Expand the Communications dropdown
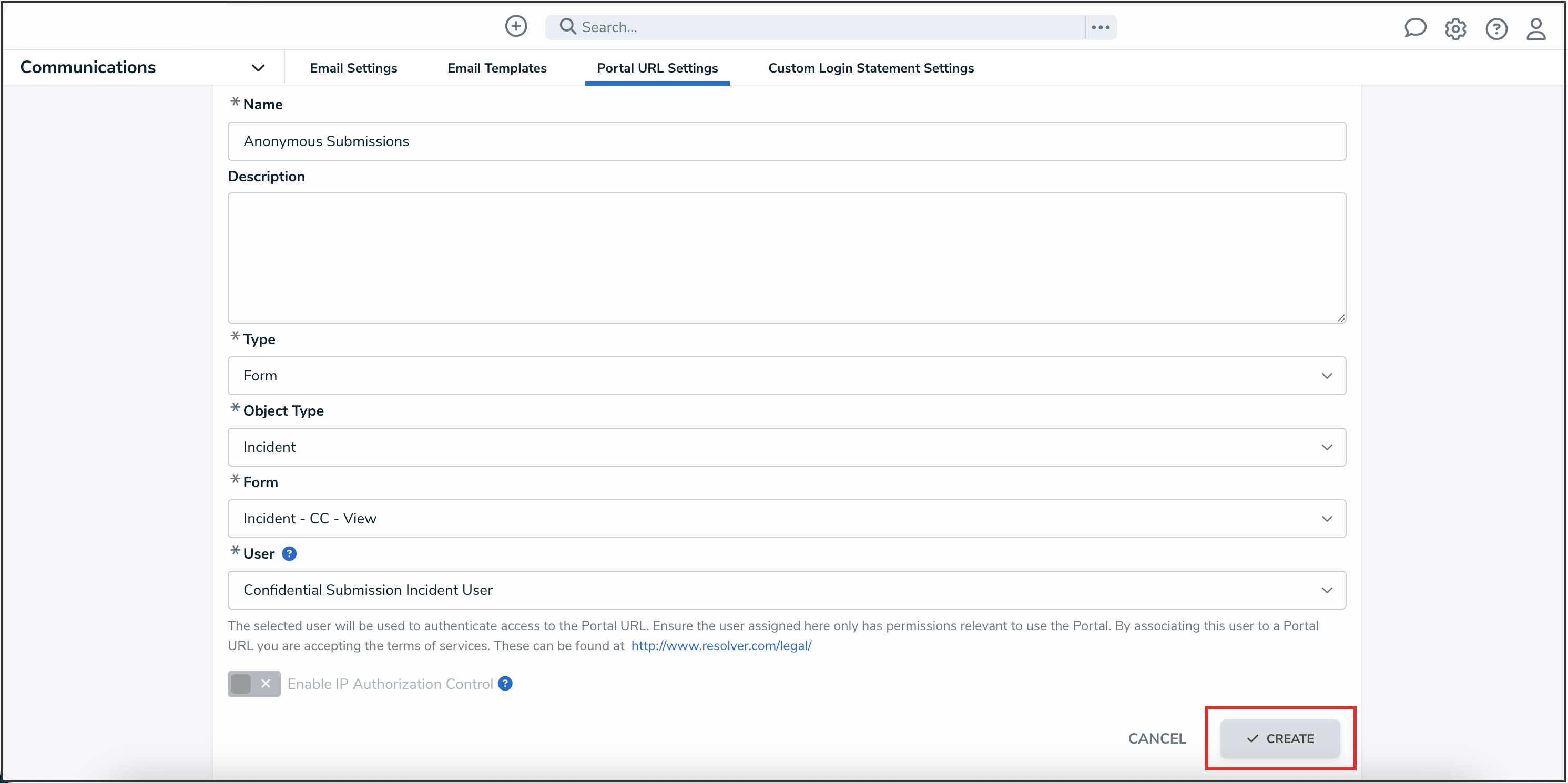The height and width of the screenshot is (783, 1568). (x=258, y=68)
